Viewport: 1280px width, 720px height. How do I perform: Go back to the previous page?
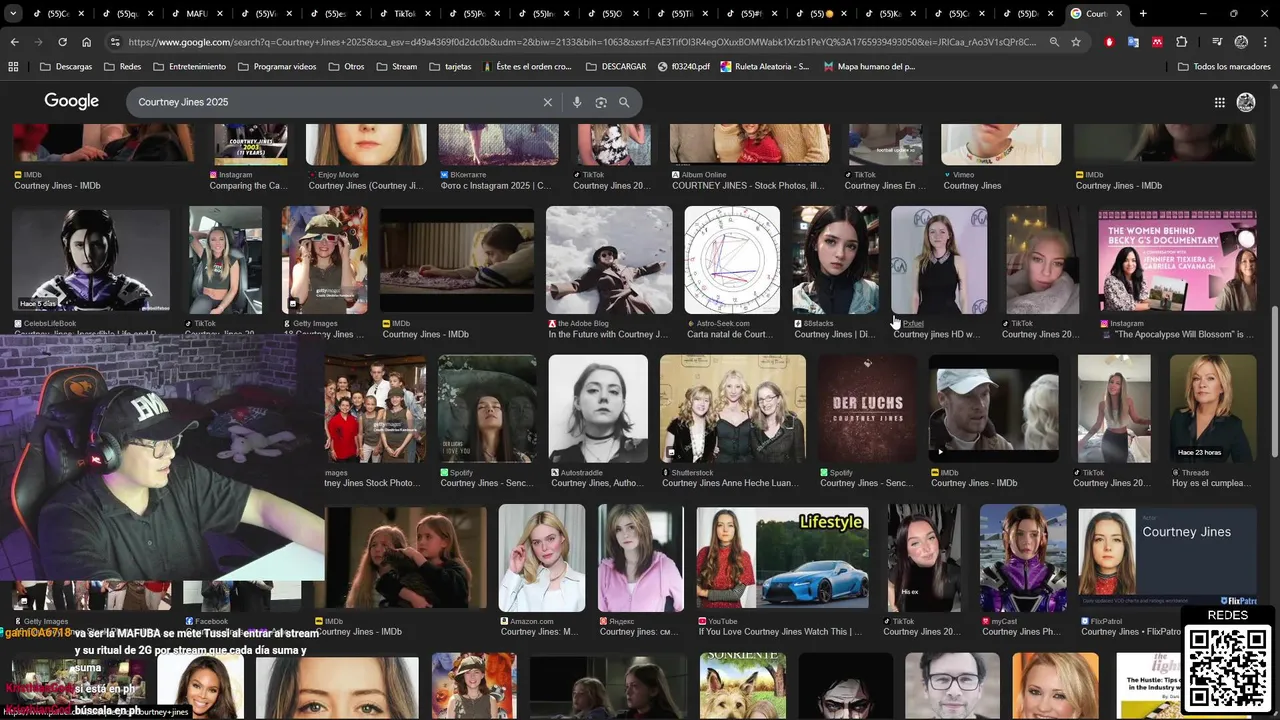[14, 42]
